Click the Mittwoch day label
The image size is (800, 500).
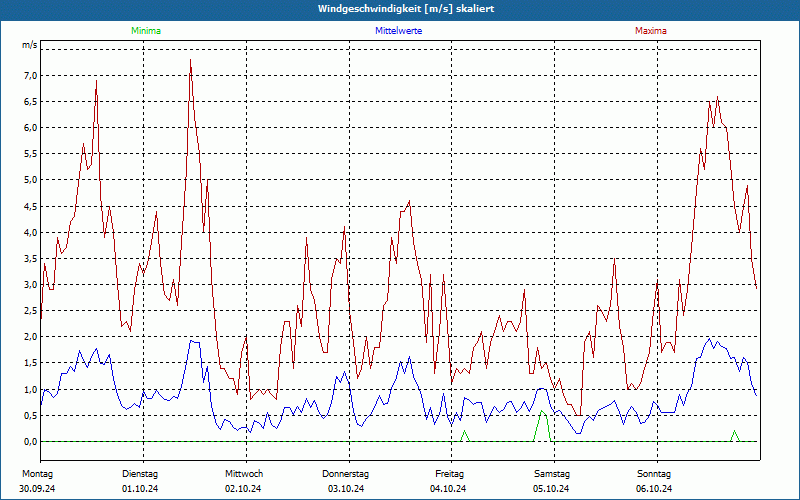click(x=244, y=474)
